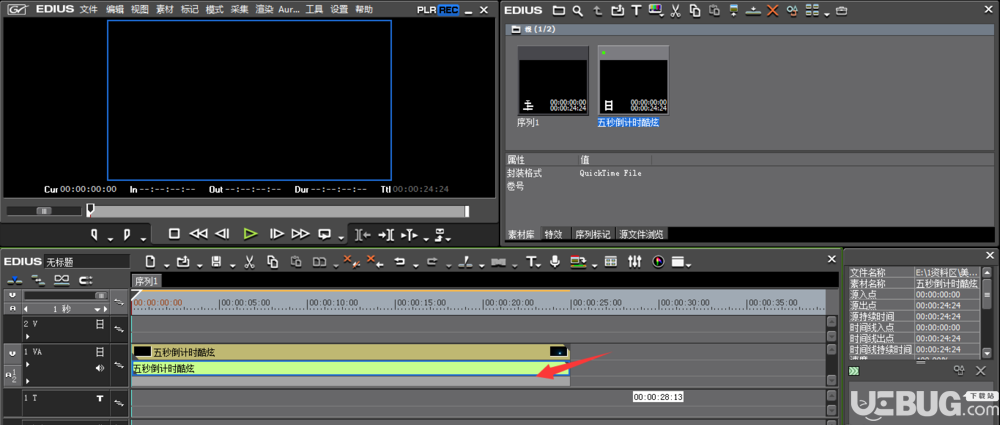
Task: Show the clip in player icon
Action: pos(734,10)
